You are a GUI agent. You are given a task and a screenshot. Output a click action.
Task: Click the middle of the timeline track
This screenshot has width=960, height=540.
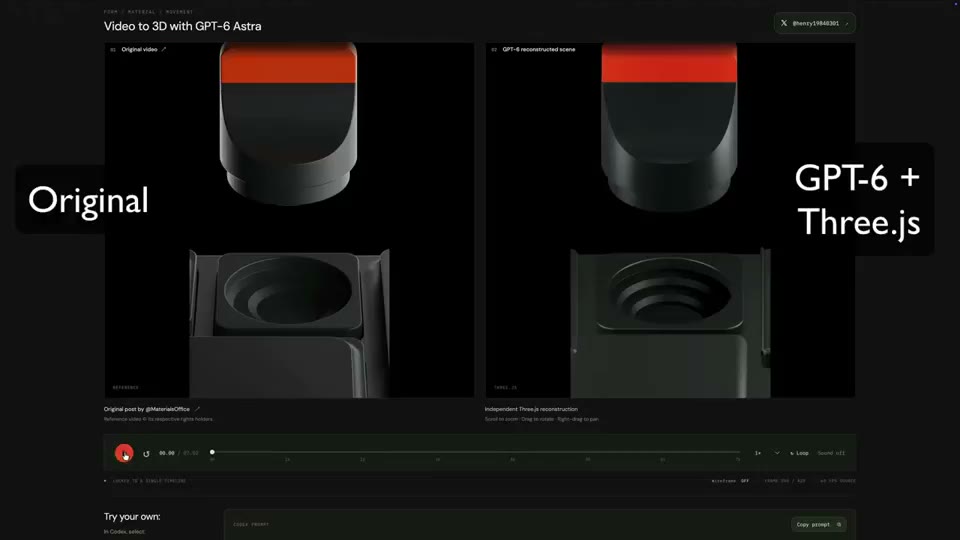coord(476,452)
